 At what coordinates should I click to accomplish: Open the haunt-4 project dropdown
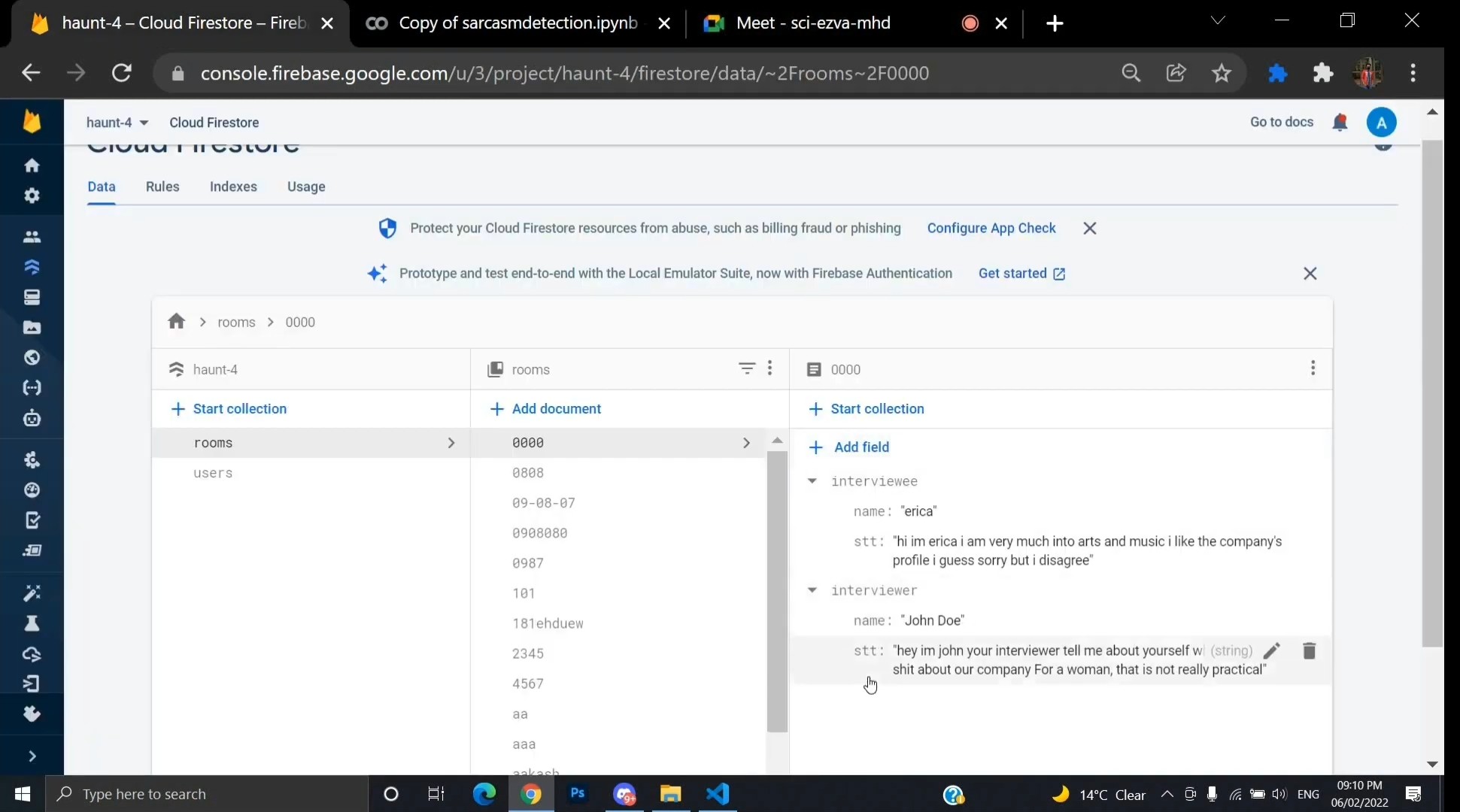pyautogui.click(x=117, y=123)
